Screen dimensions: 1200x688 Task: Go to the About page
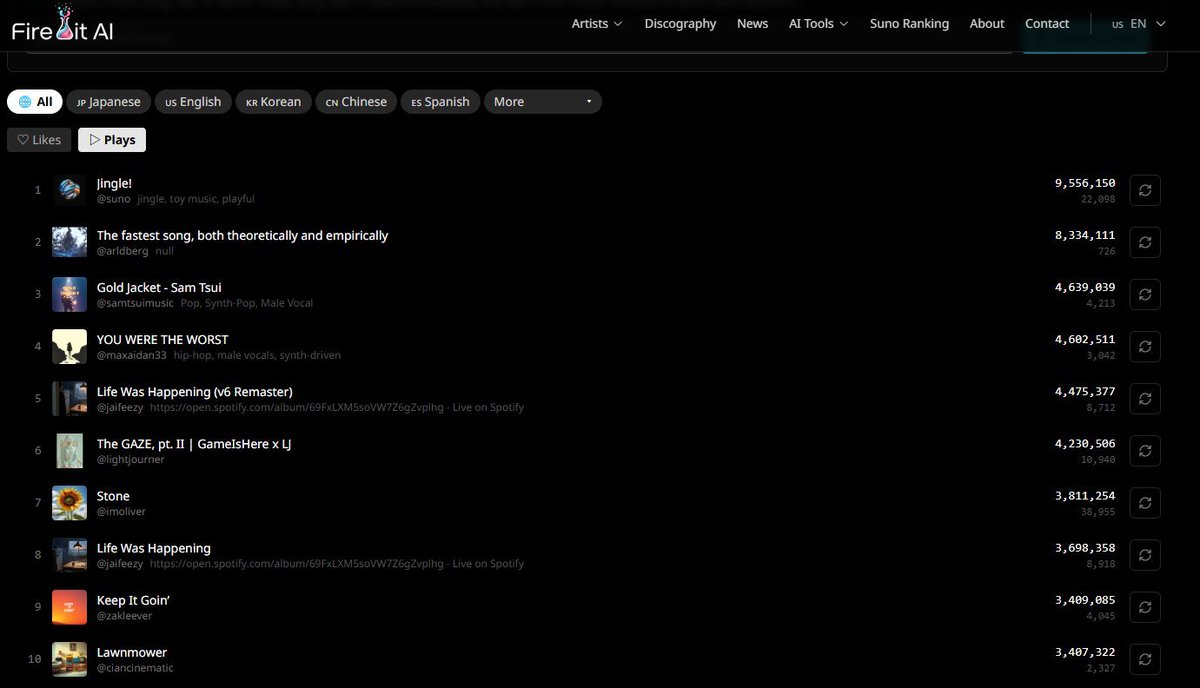click(x=987, y=24)
